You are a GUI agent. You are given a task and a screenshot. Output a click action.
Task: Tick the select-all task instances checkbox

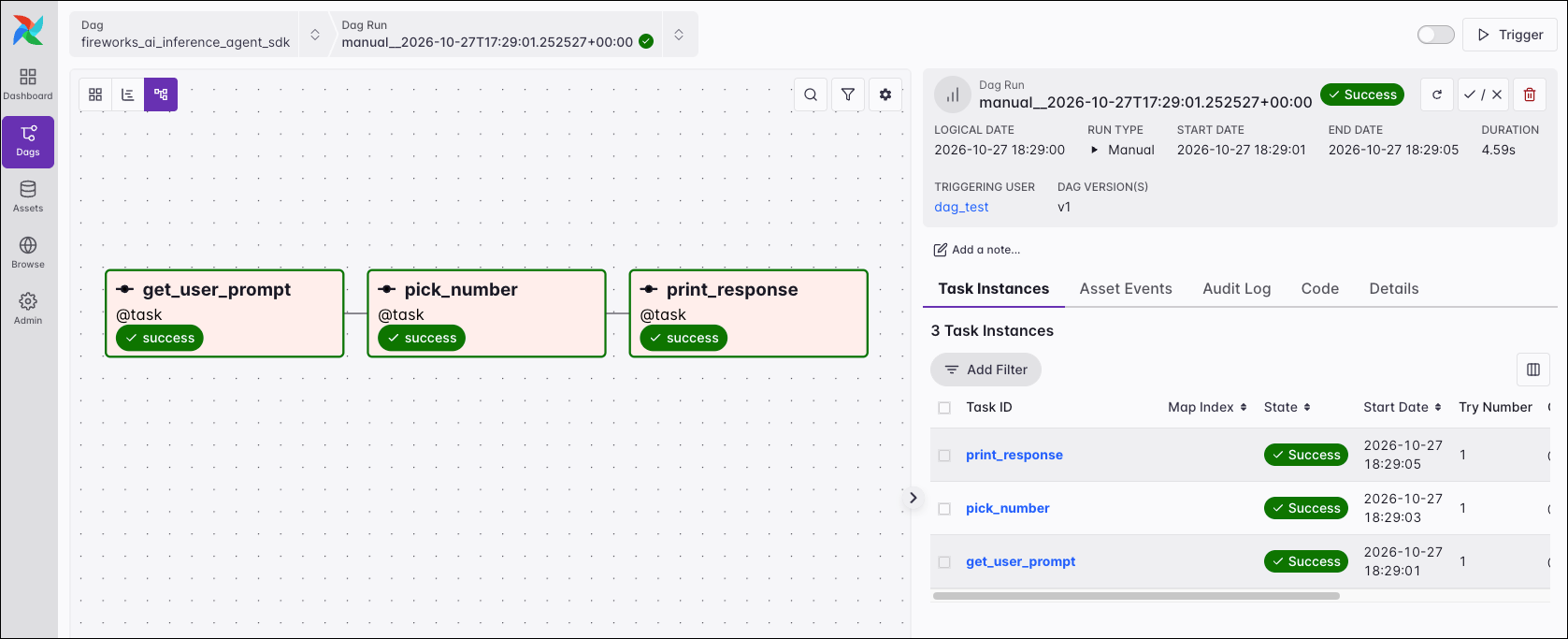944,408
